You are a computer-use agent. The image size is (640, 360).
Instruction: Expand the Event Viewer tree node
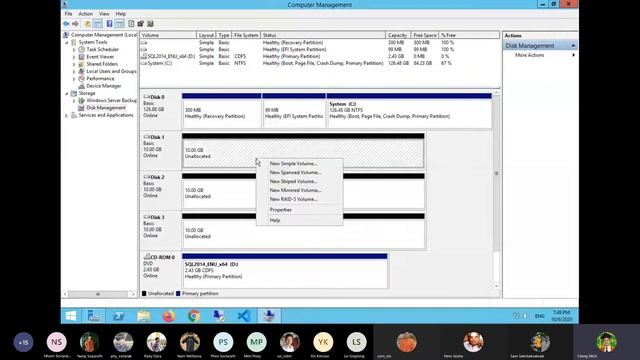click(74, 57)
